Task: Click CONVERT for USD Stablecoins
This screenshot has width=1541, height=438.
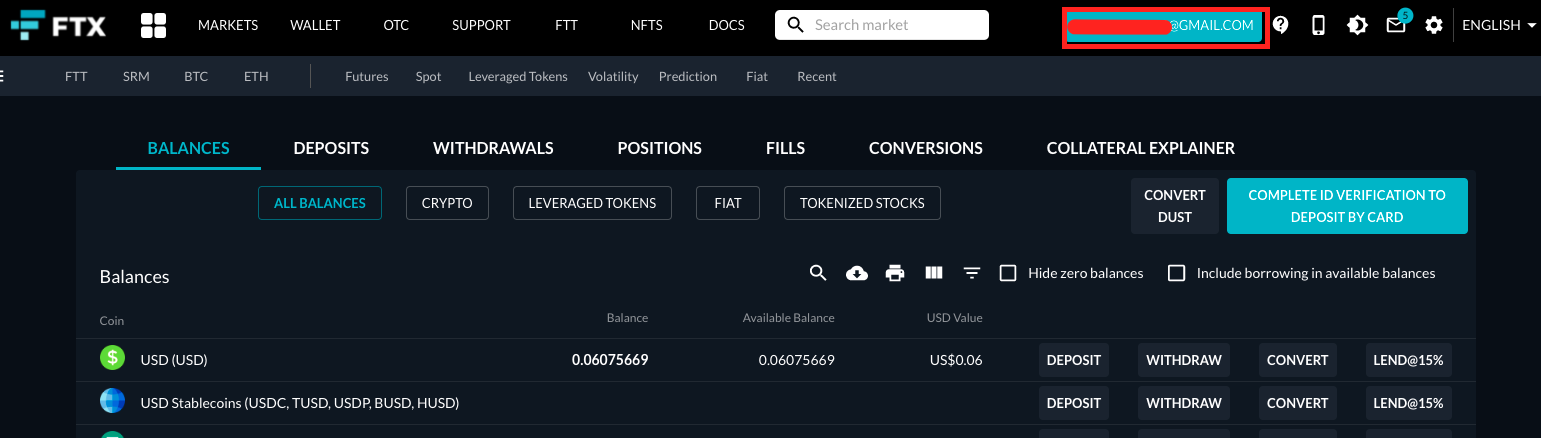Action: pyautogui.click(x=1297, y=403)
